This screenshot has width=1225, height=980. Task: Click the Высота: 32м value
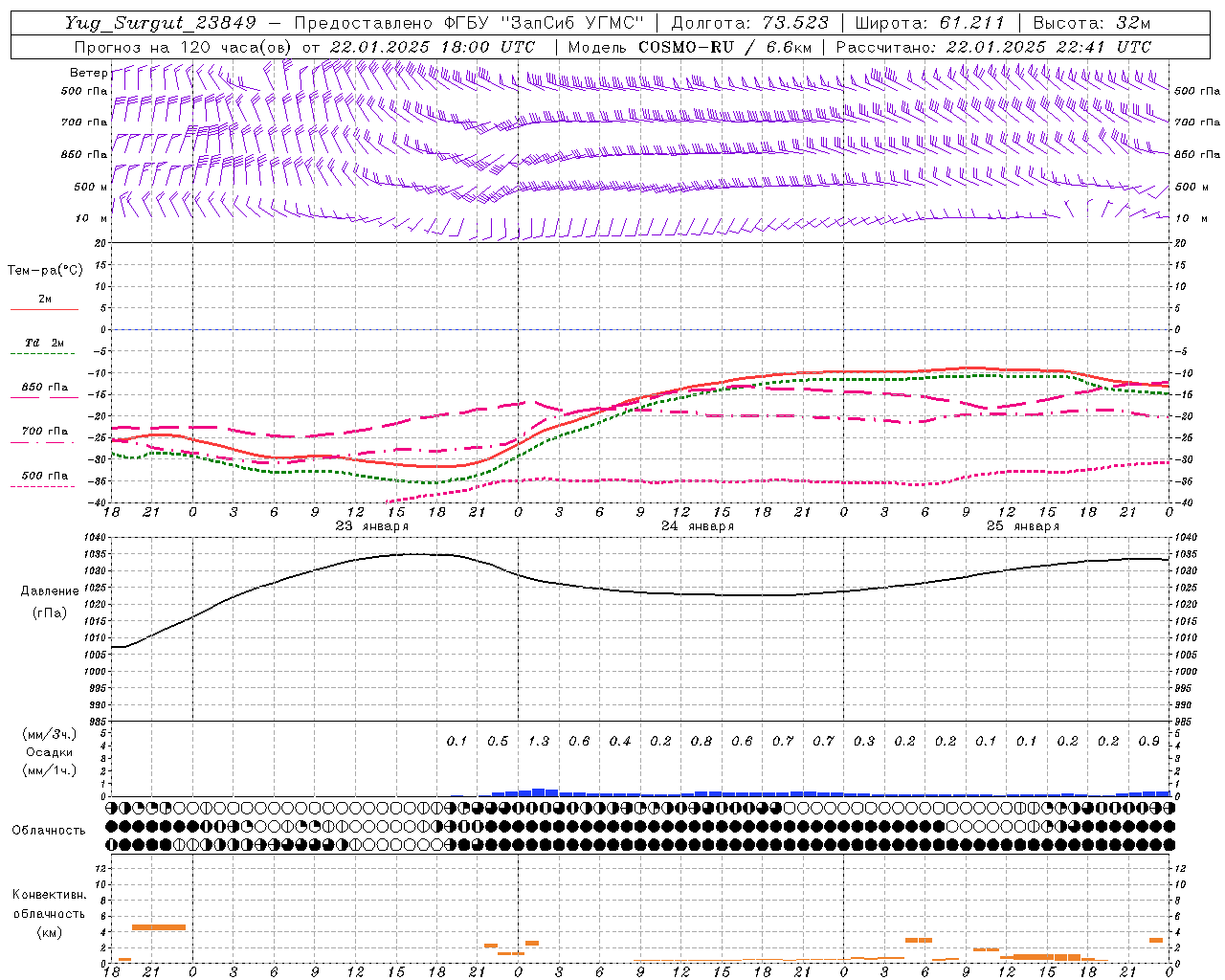pyautogui.click(x=1091, y=23)
